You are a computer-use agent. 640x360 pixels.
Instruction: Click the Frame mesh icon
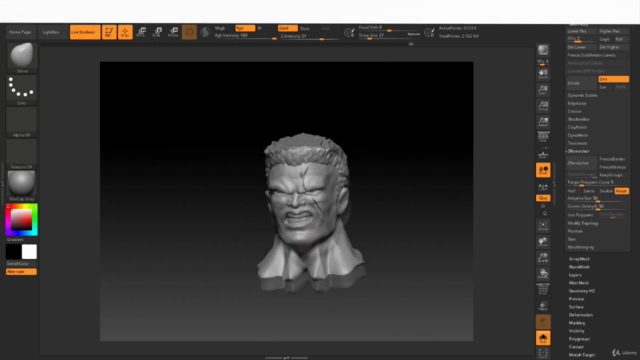(543, 226)
